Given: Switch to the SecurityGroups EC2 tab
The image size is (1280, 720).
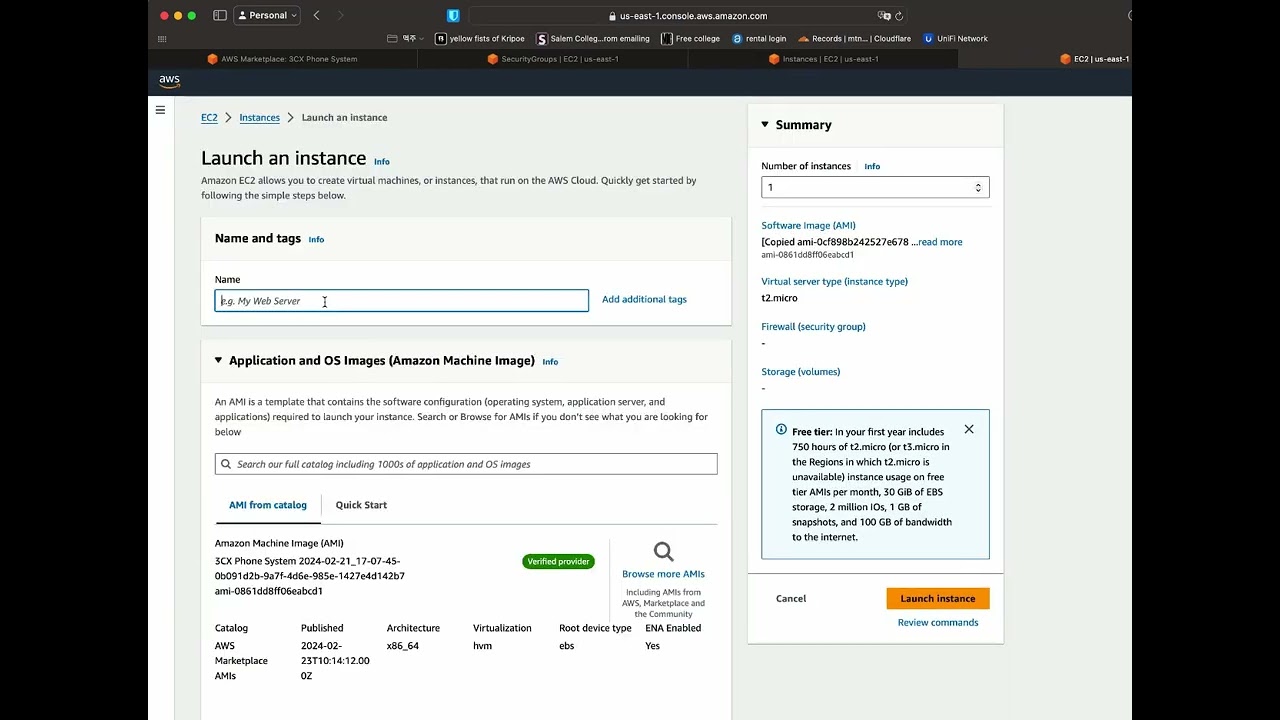Looking at the screenshot, I should coord(552,59).
